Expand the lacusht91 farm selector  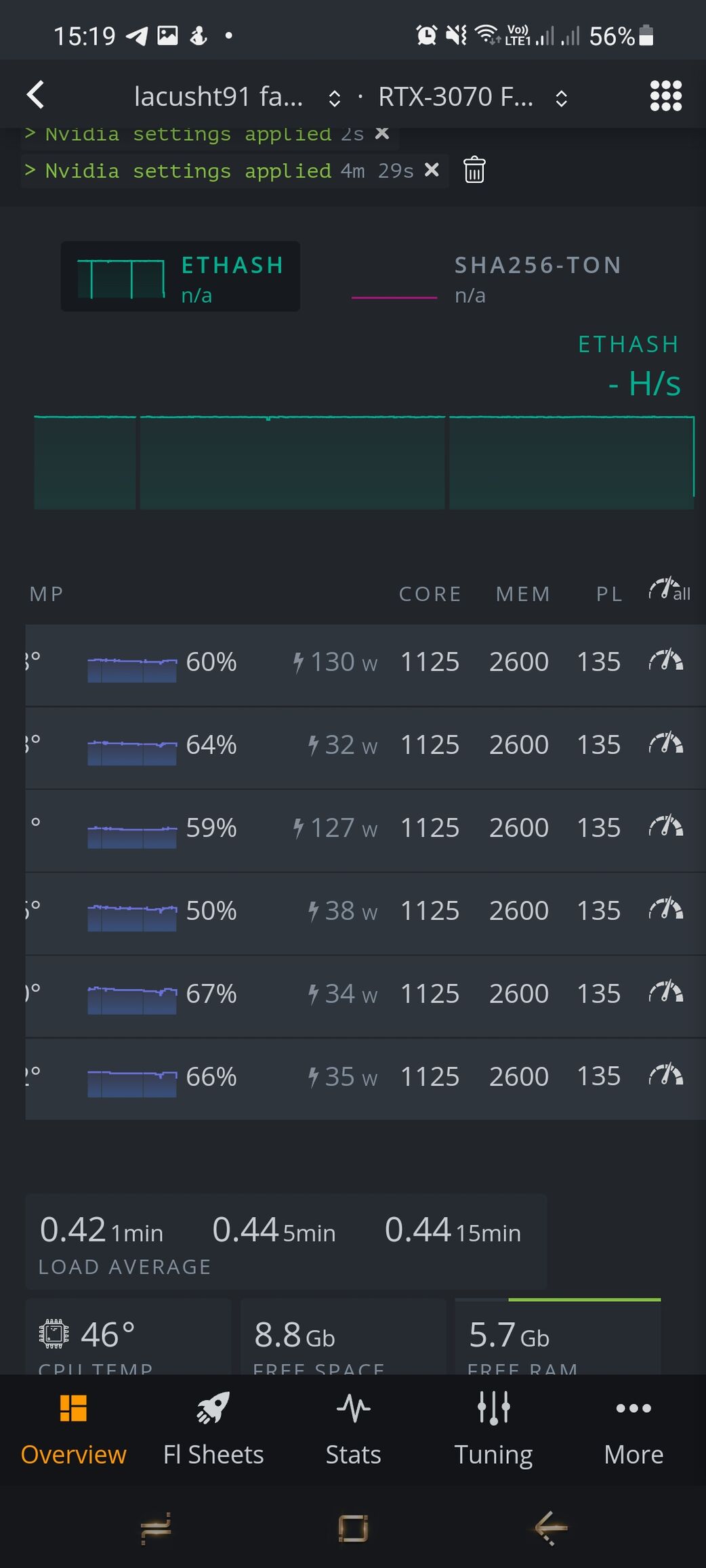[x=334, y=98]
